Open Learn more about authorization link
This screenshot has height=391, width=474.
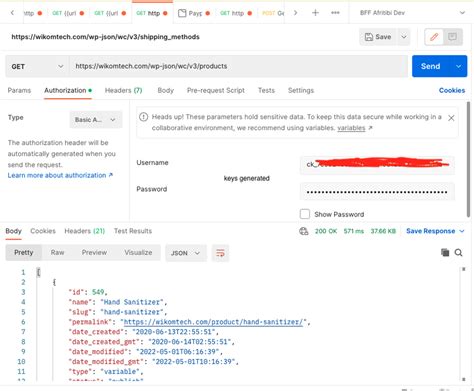pos(60,175)
